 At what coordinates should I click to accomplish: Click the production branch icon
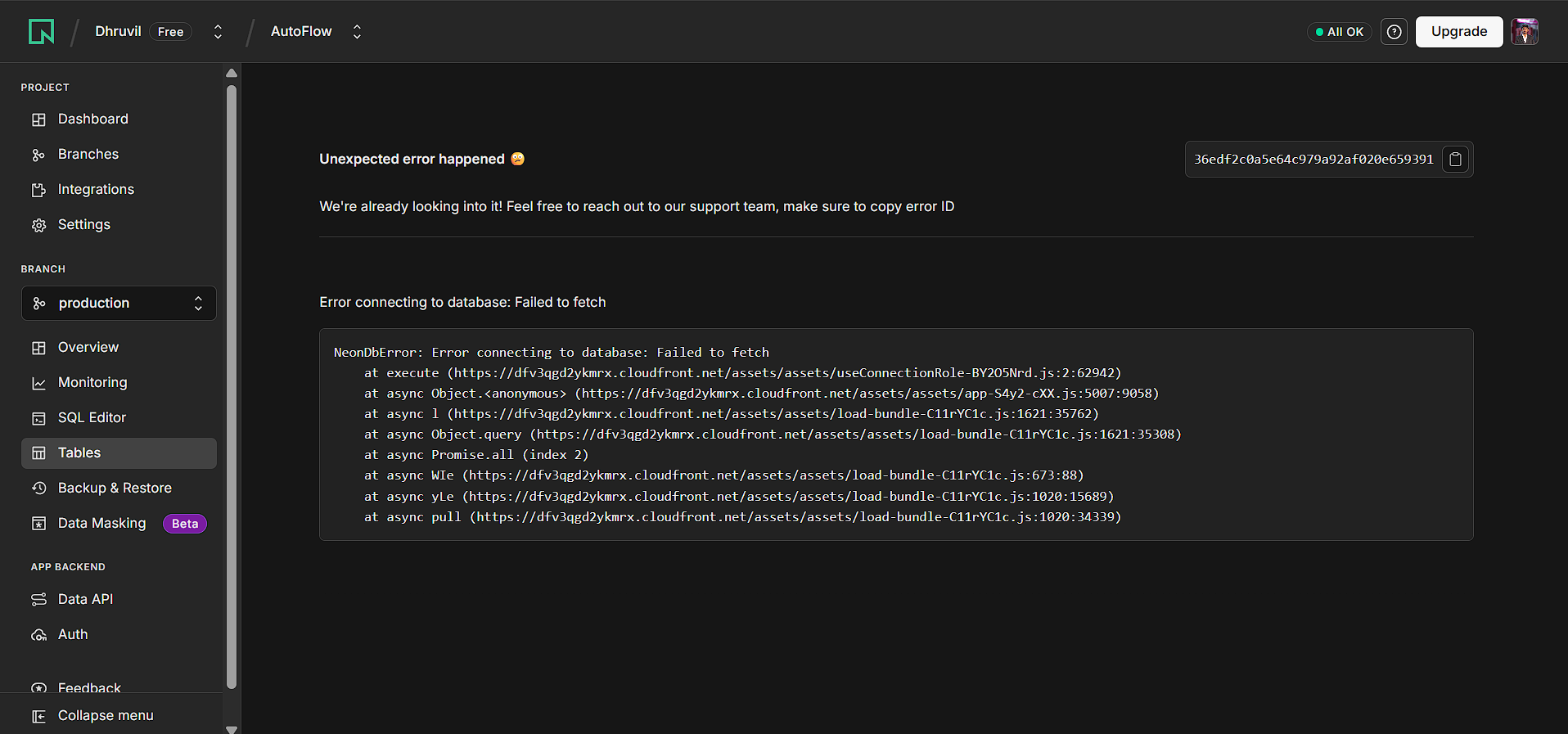tap(38, 304)
